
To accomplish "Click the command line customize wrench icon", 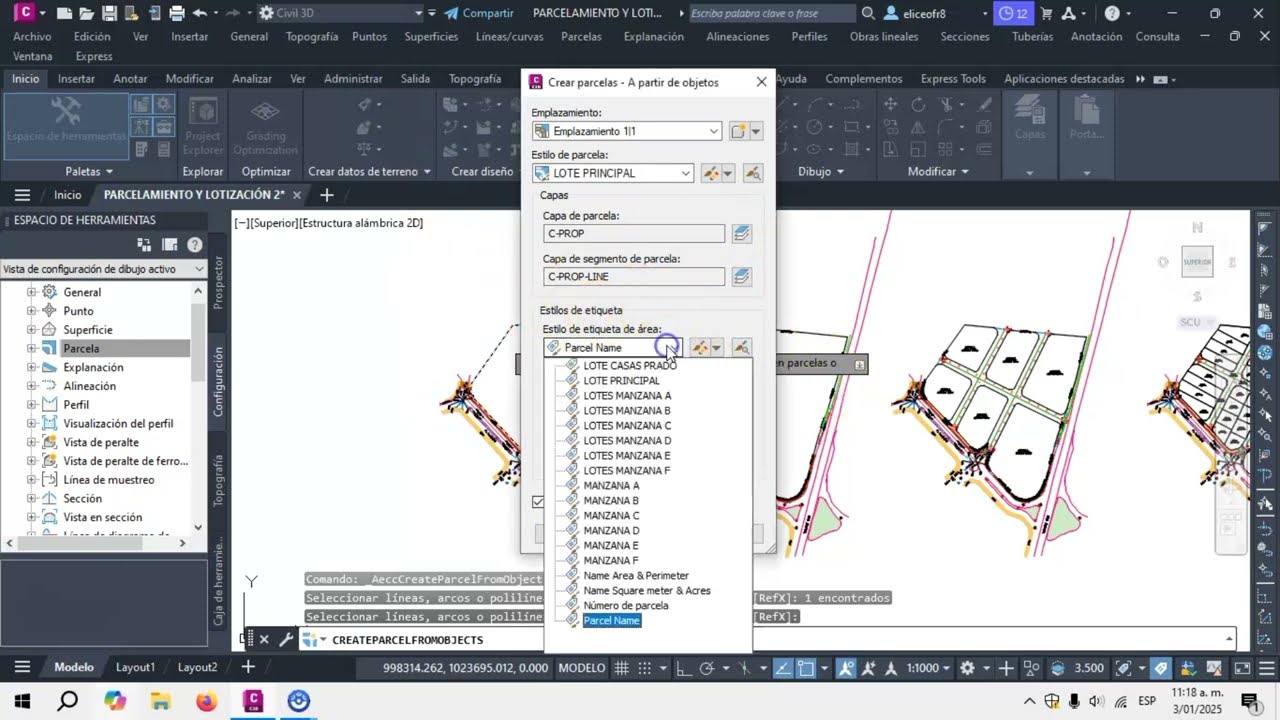I will 285,639.
